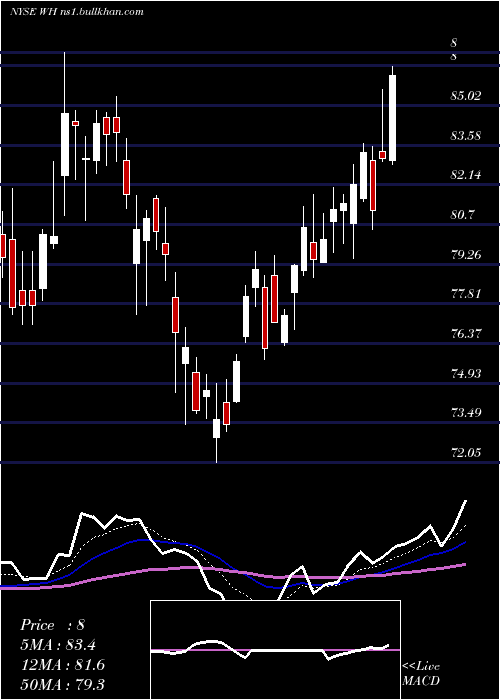500x700 pixels.
Task: Click the 85.02 price level label
Action: click(466, 96)
